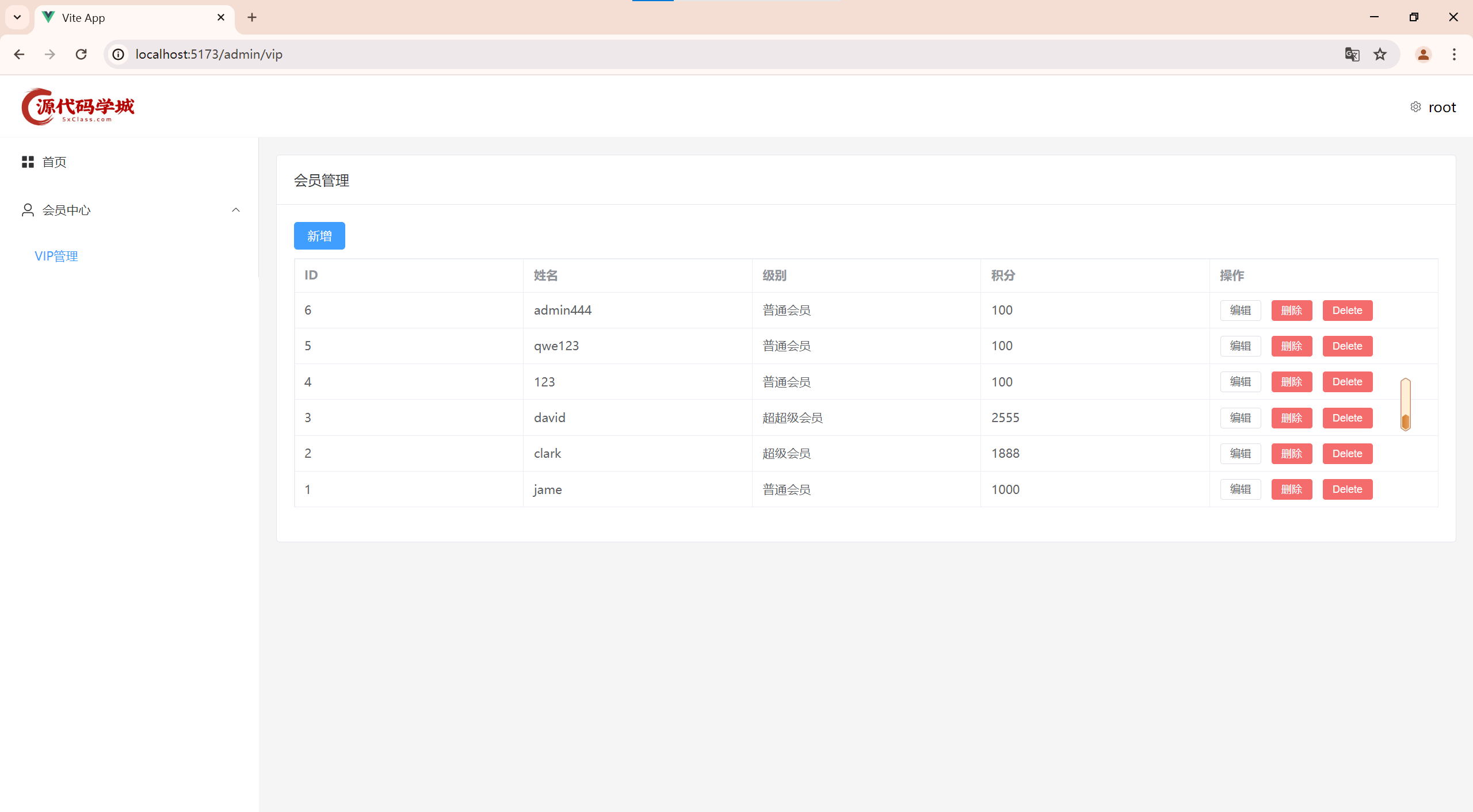Click the user icon beside 会员中心

point(27,209)
